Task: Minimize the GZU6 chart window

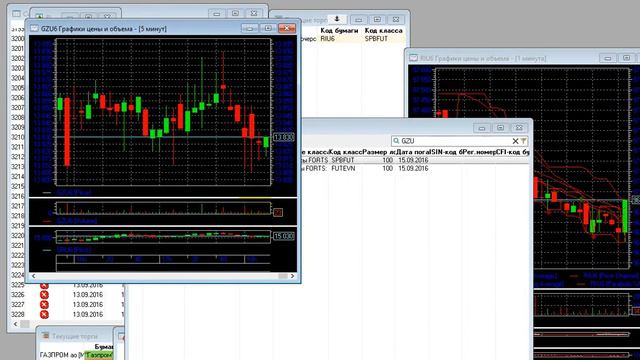Action: (x=249, y=28)
